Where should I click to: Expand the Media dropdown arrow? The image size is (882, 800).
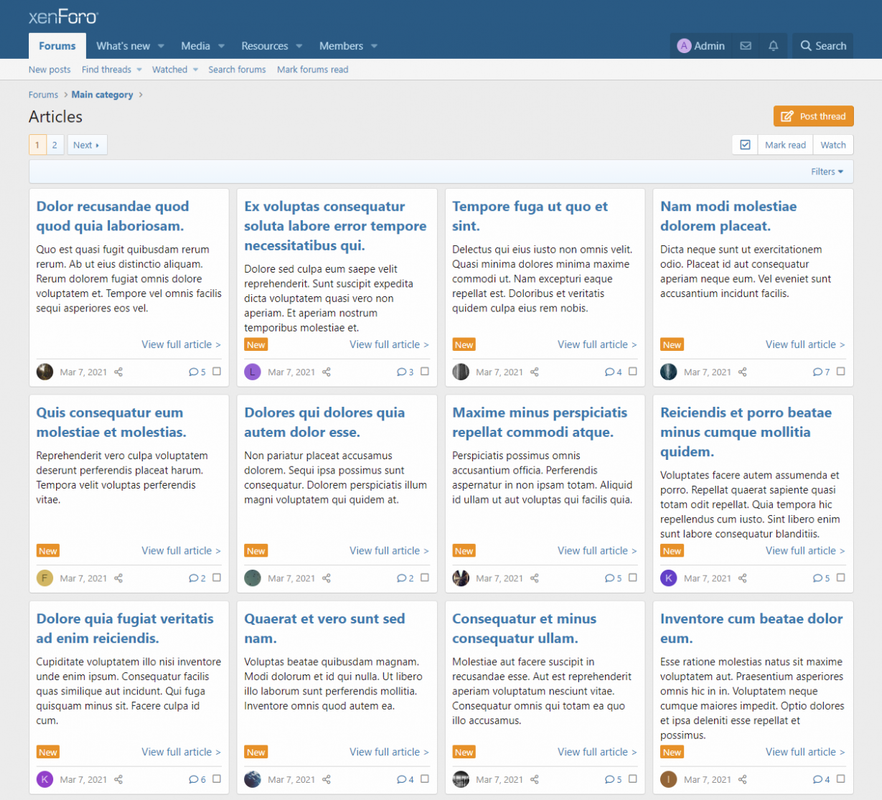pyautogui.click(x=221, y=46)
